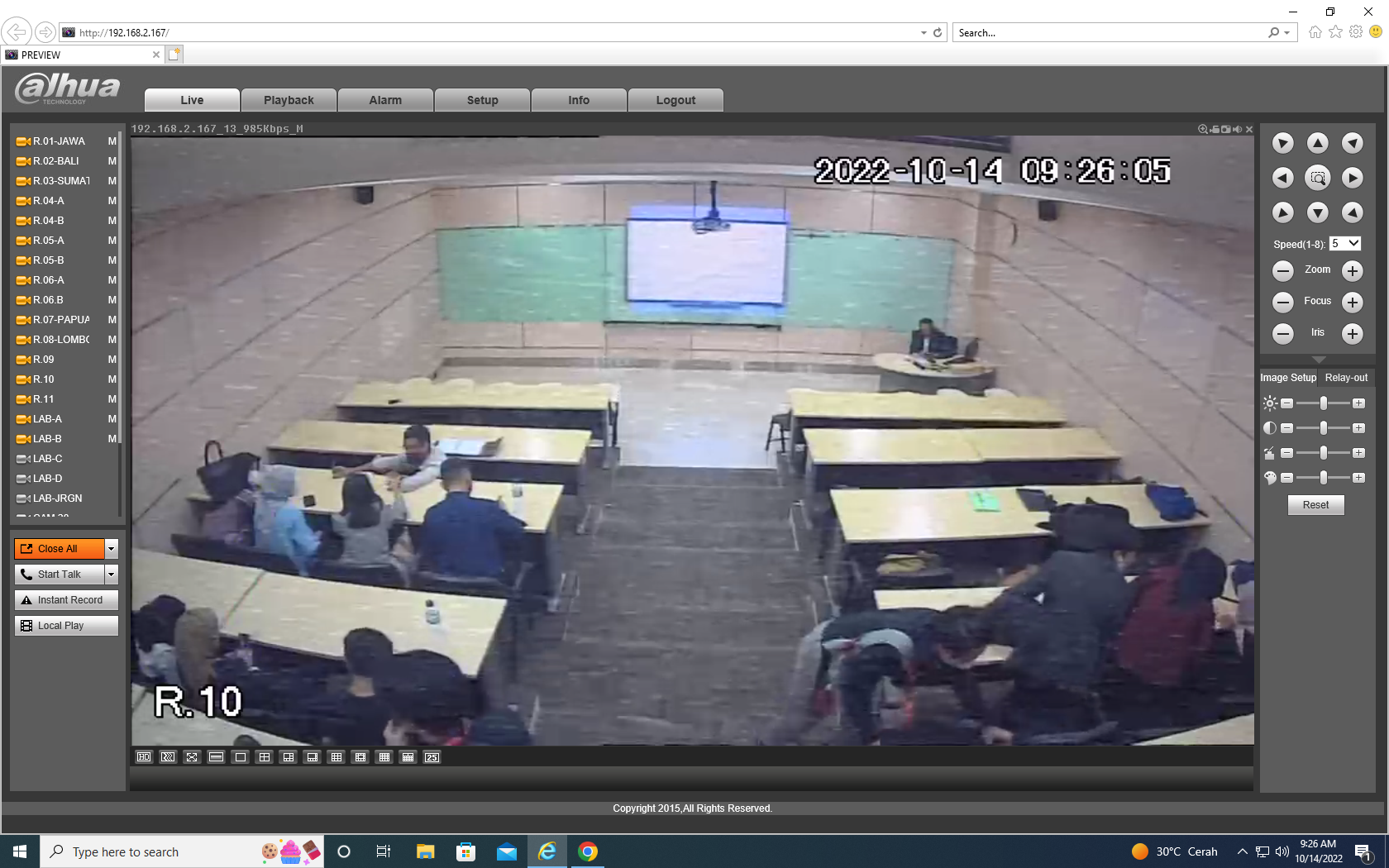Close the Iris with minus button
1389x868 pixels.
(1282, 333)
